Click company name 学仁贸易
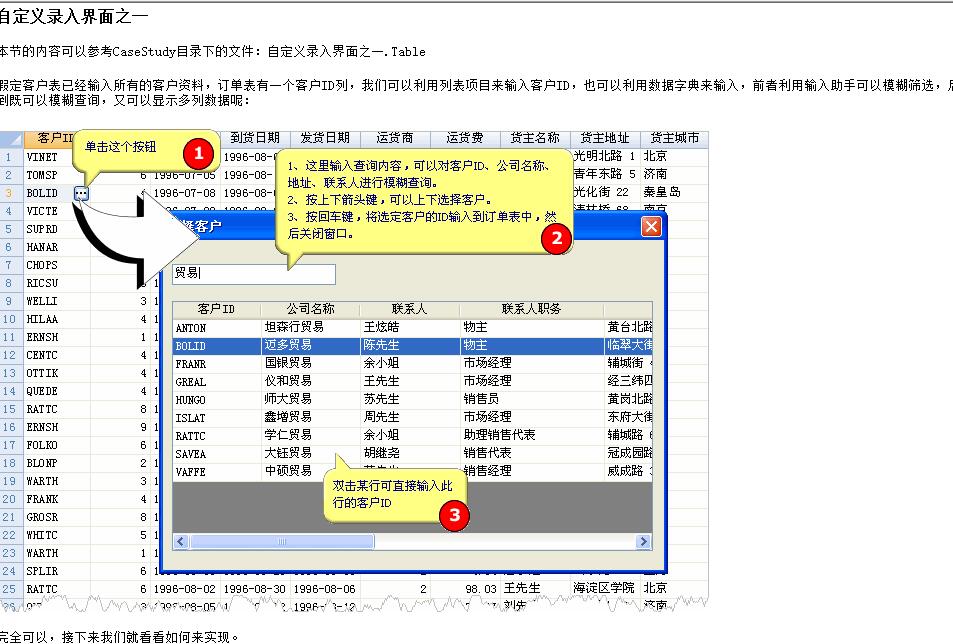This screenshot has width=953, height=644. click(x=288, y=436)
